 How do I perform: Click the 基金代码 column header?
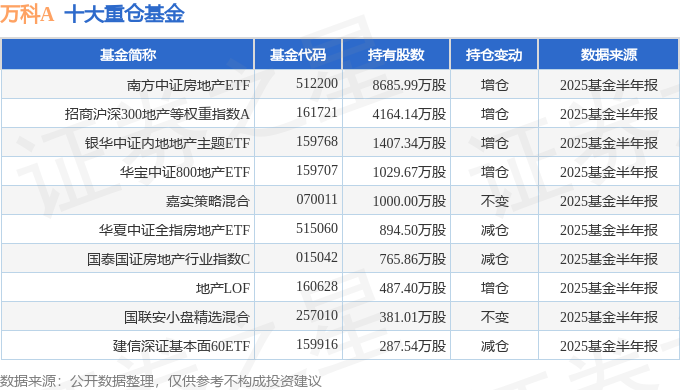click(x=298, y=55)
